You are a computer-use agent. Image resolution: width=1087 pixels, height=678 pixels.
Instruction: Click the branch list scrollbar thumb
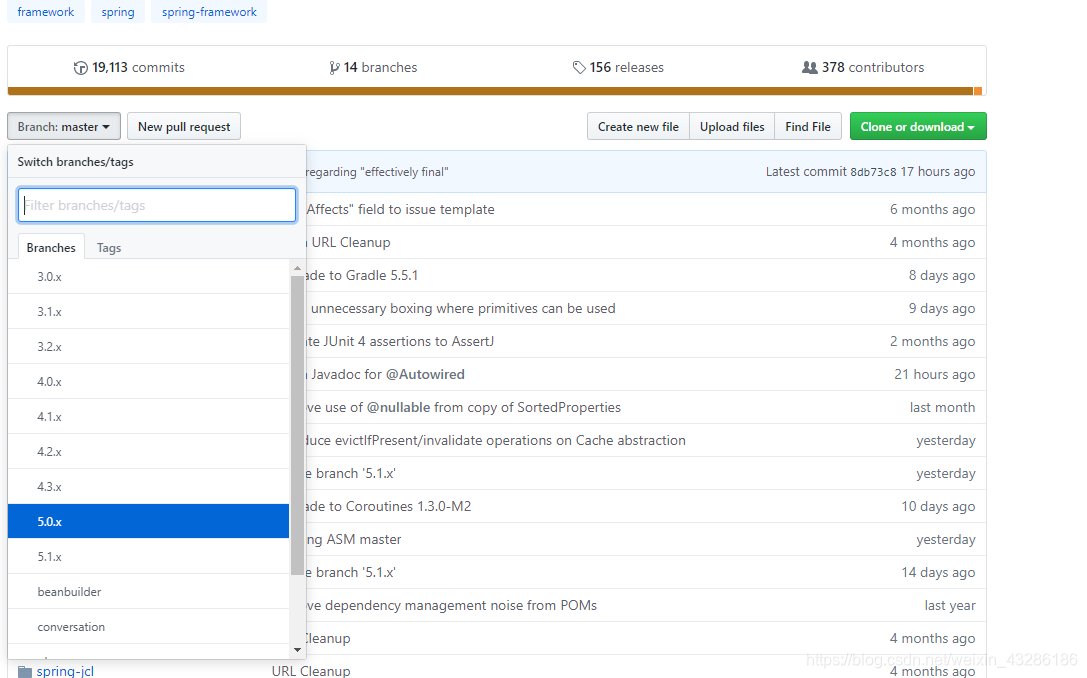tap(297, 425)
